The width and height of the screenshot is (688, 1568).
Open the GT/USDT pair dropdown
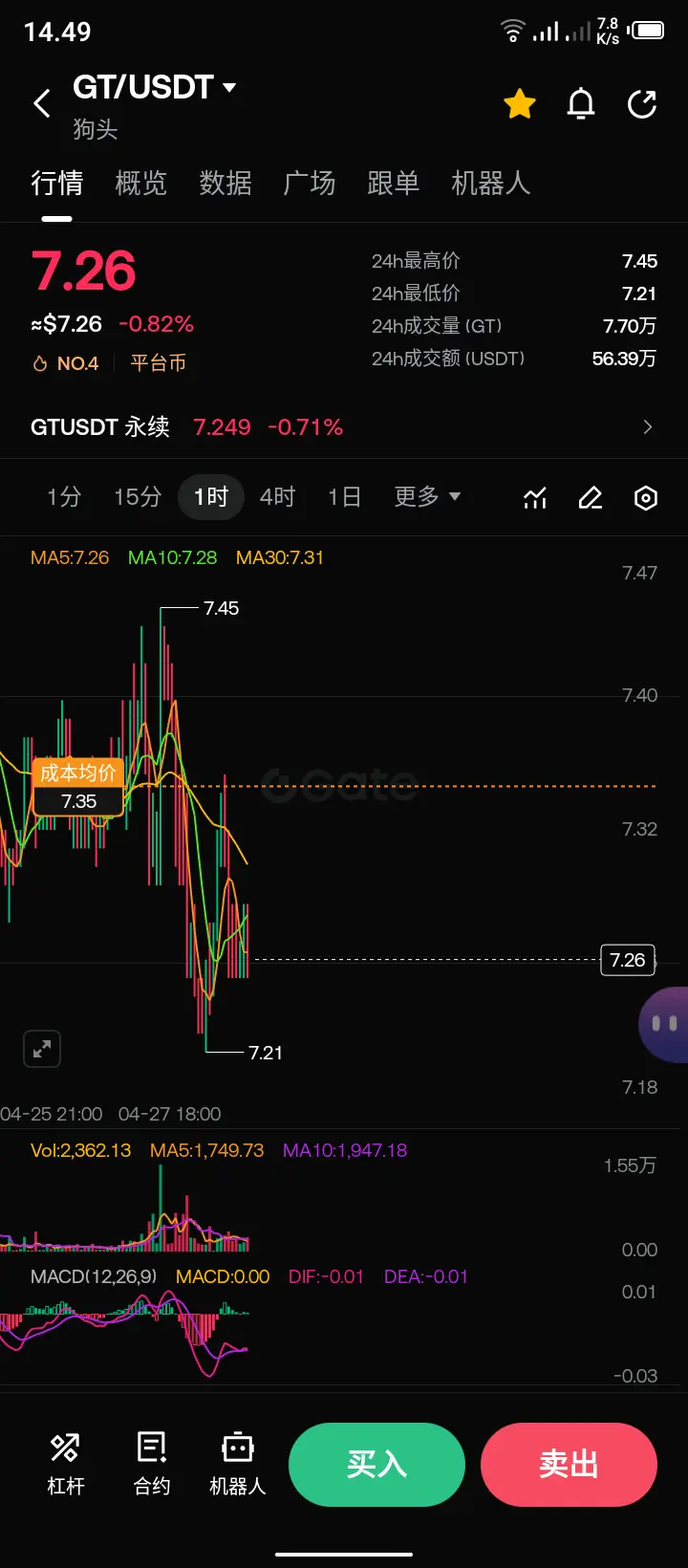click(154, 87)
